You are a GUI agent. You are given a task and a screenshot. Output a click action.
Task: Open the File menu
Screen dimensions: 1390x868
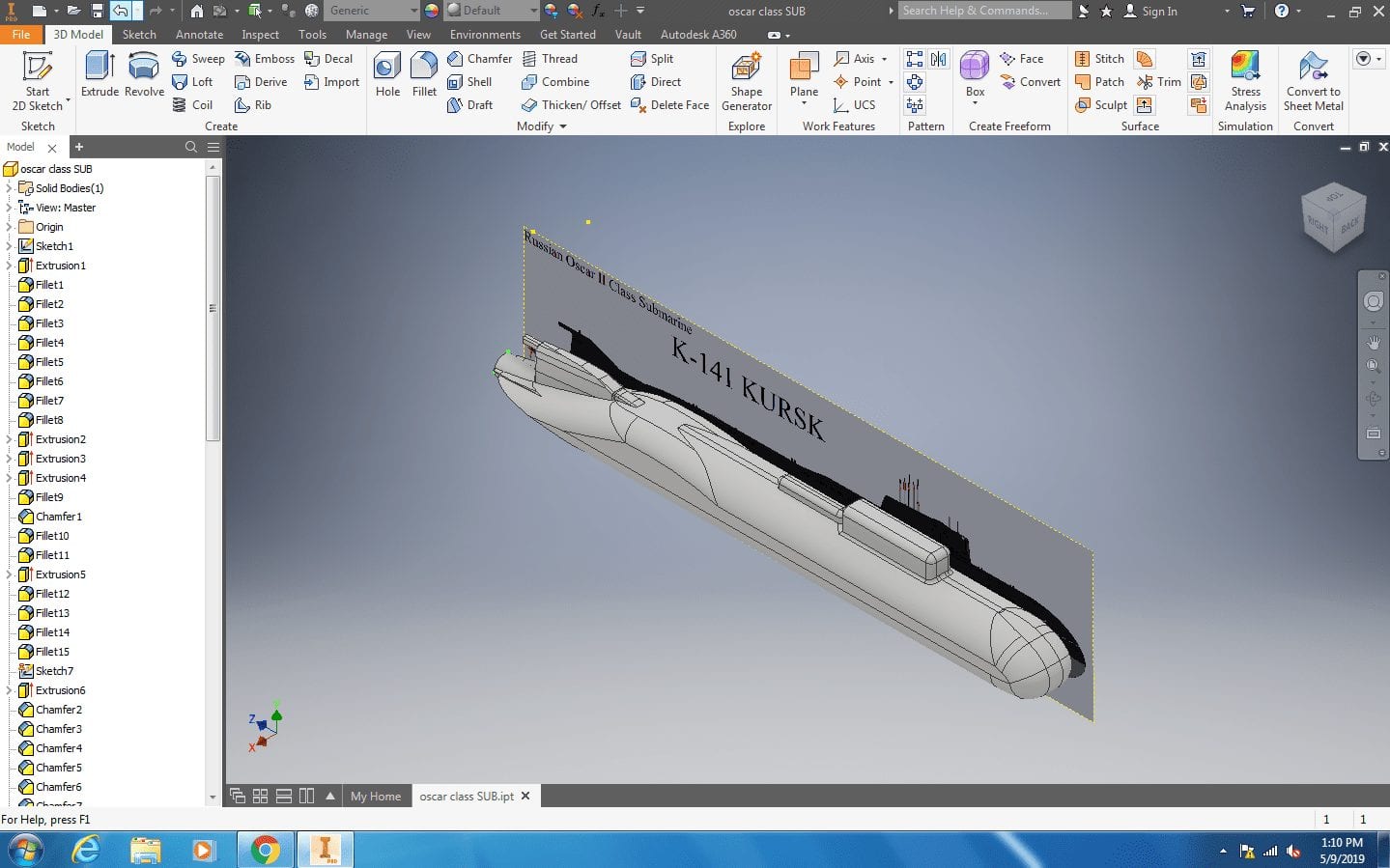(x=21, y=34)
